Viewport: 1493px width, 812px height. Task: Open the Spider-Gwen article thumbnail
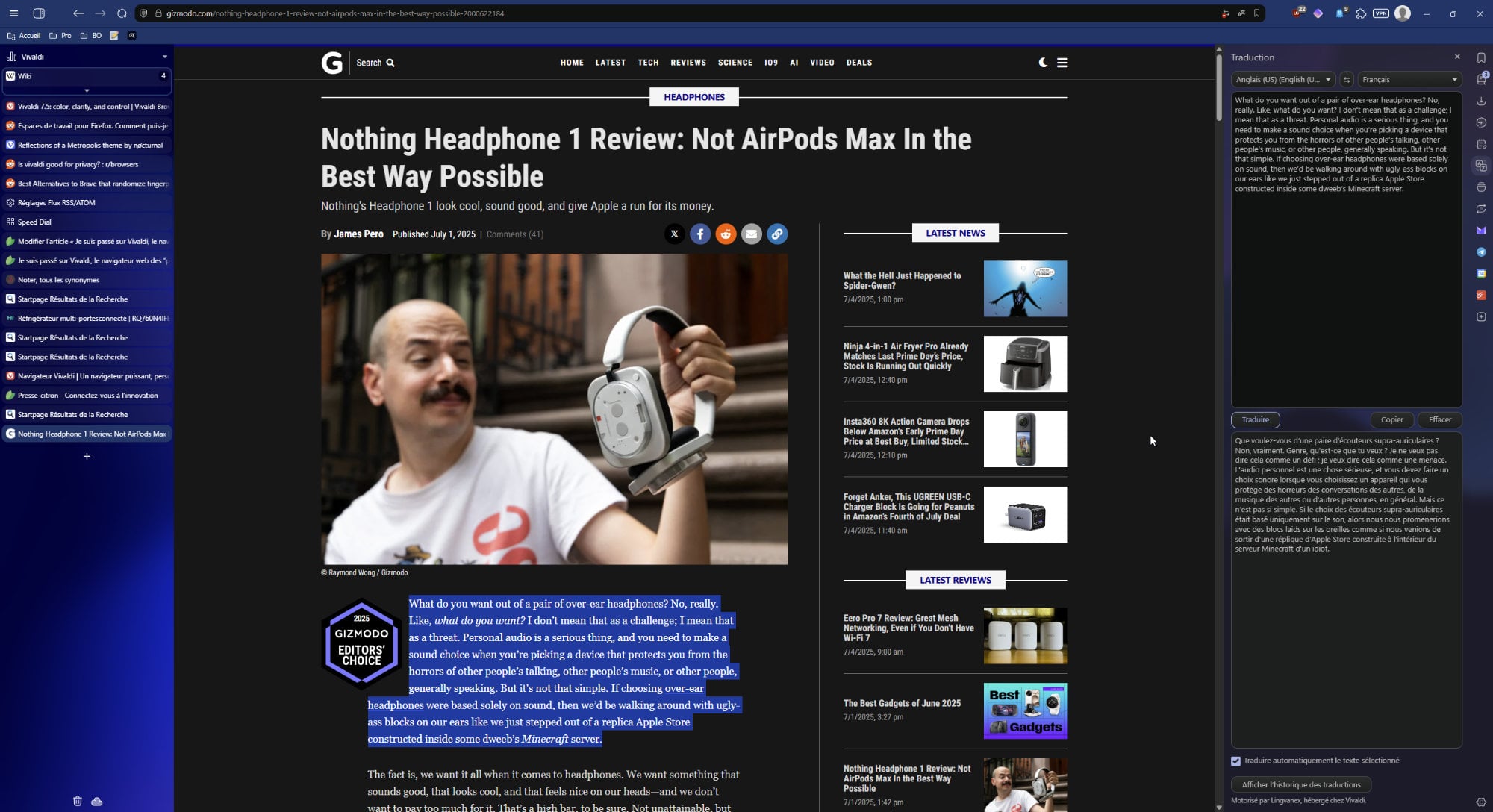pos(1026,288)
